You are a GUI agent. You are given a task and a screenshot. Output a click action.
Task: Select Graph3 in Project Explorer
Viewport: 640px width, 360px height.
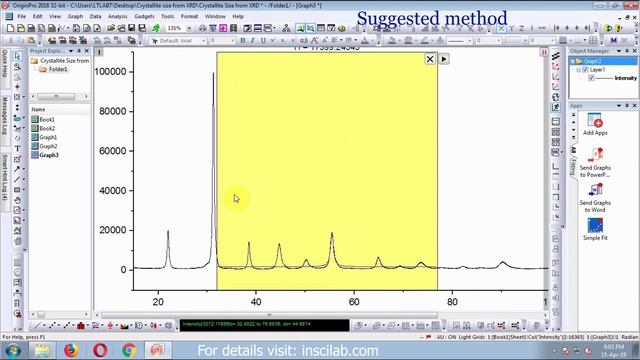pos(45,155)
